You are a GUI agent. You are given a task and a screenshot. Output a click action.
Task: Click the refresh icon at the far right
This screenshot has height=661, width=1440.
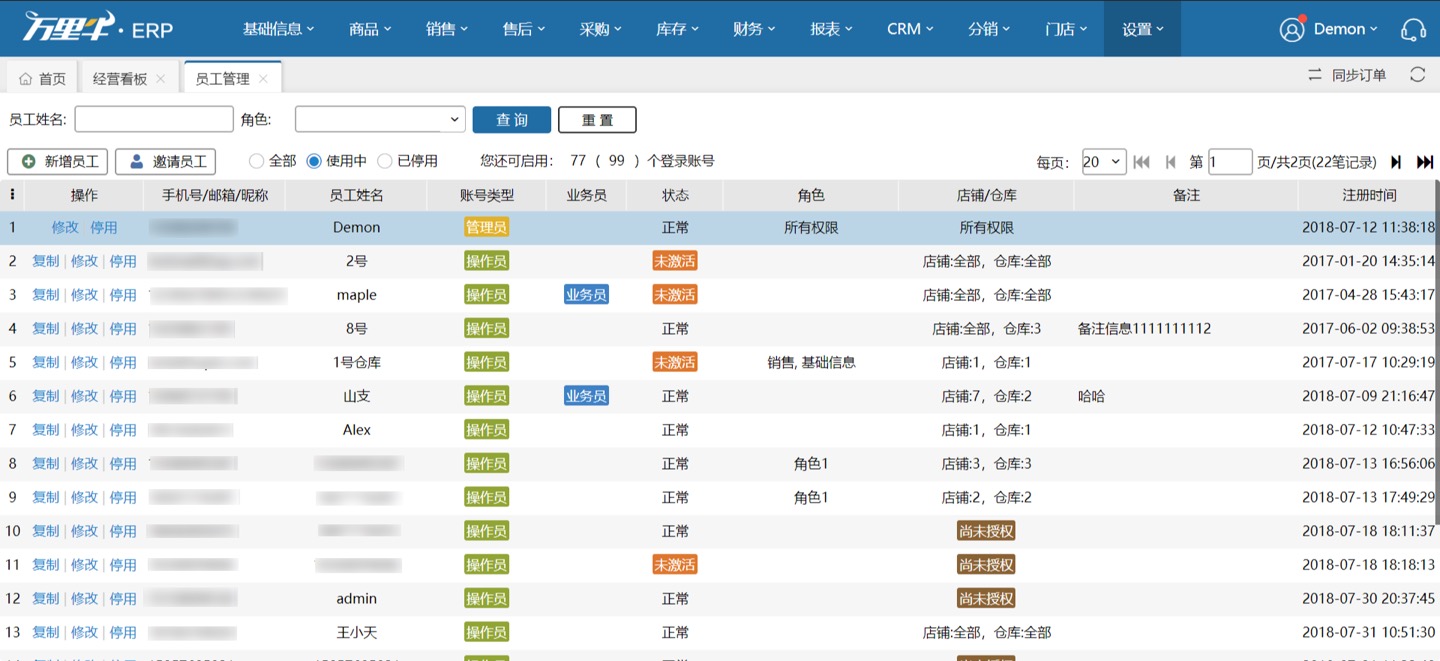coord(1417,74)
